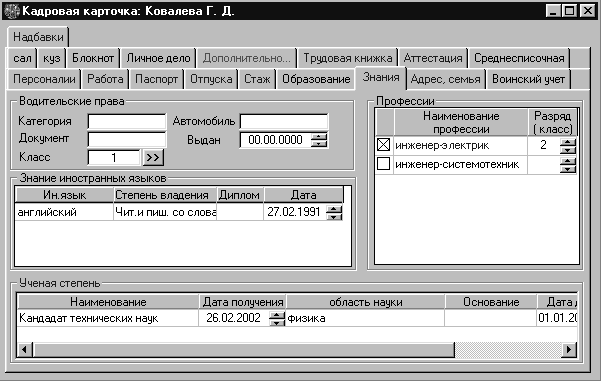Switch to the Воинский учет tab
Screen dimensions: 601x381
tap(528, 79)
